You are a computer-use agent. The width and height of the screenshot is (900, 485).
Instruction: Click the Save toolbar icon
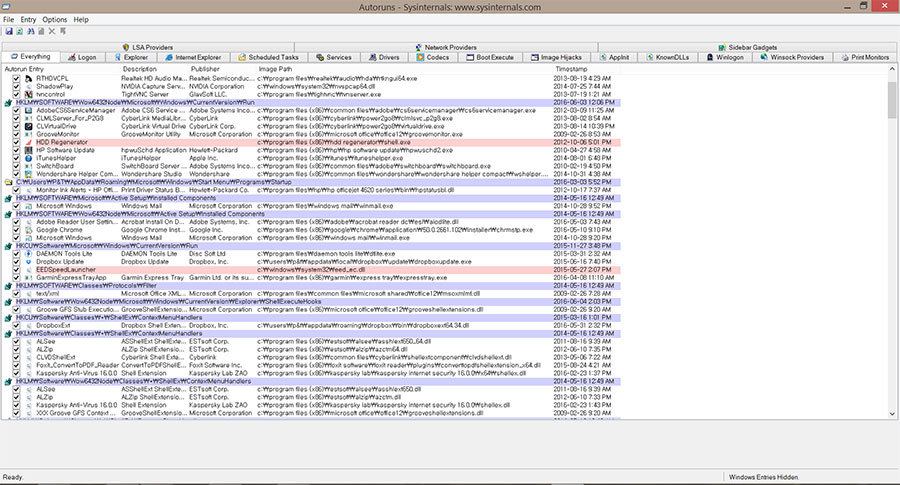(9, 31)
